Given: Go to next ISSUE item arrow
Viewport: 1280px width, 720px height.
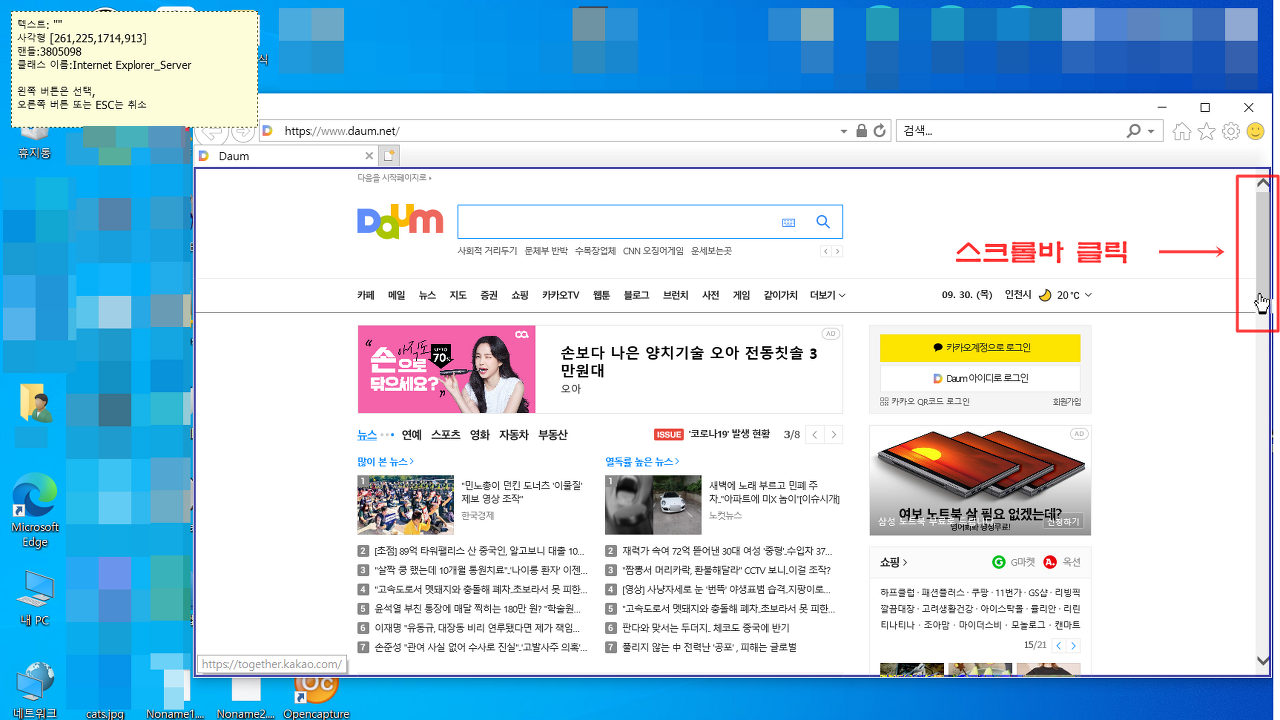Looking at the screenshot, I should tap(834, 435).
